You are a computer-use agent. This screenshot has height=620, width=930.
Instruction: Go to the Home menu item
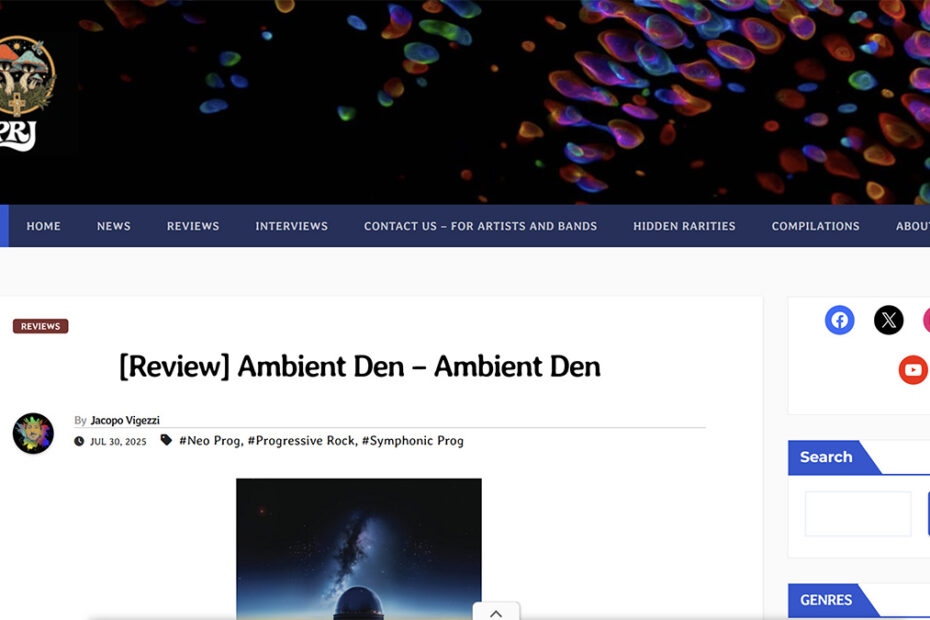click(x=43, y=226)
